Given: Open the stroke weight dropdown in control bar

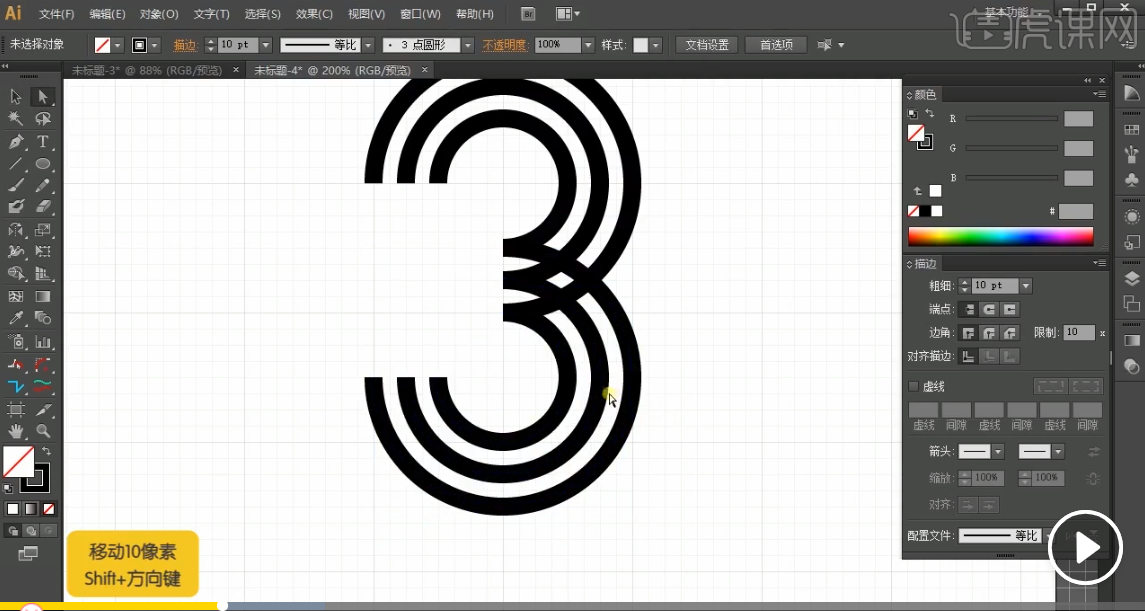Looking at the screenshot, I should [x=265, y=45].
